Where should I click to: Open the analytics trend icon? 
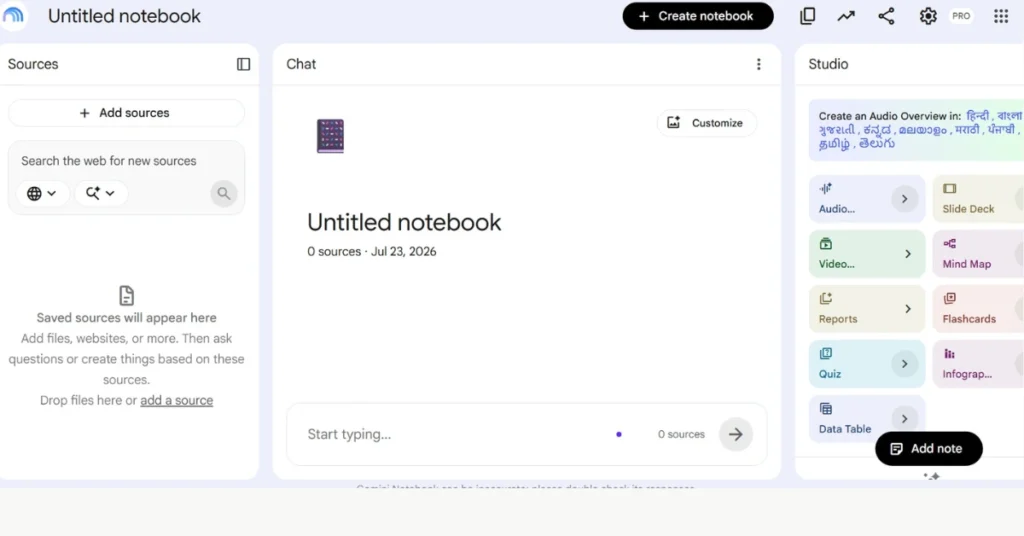(x=846, y=16)
